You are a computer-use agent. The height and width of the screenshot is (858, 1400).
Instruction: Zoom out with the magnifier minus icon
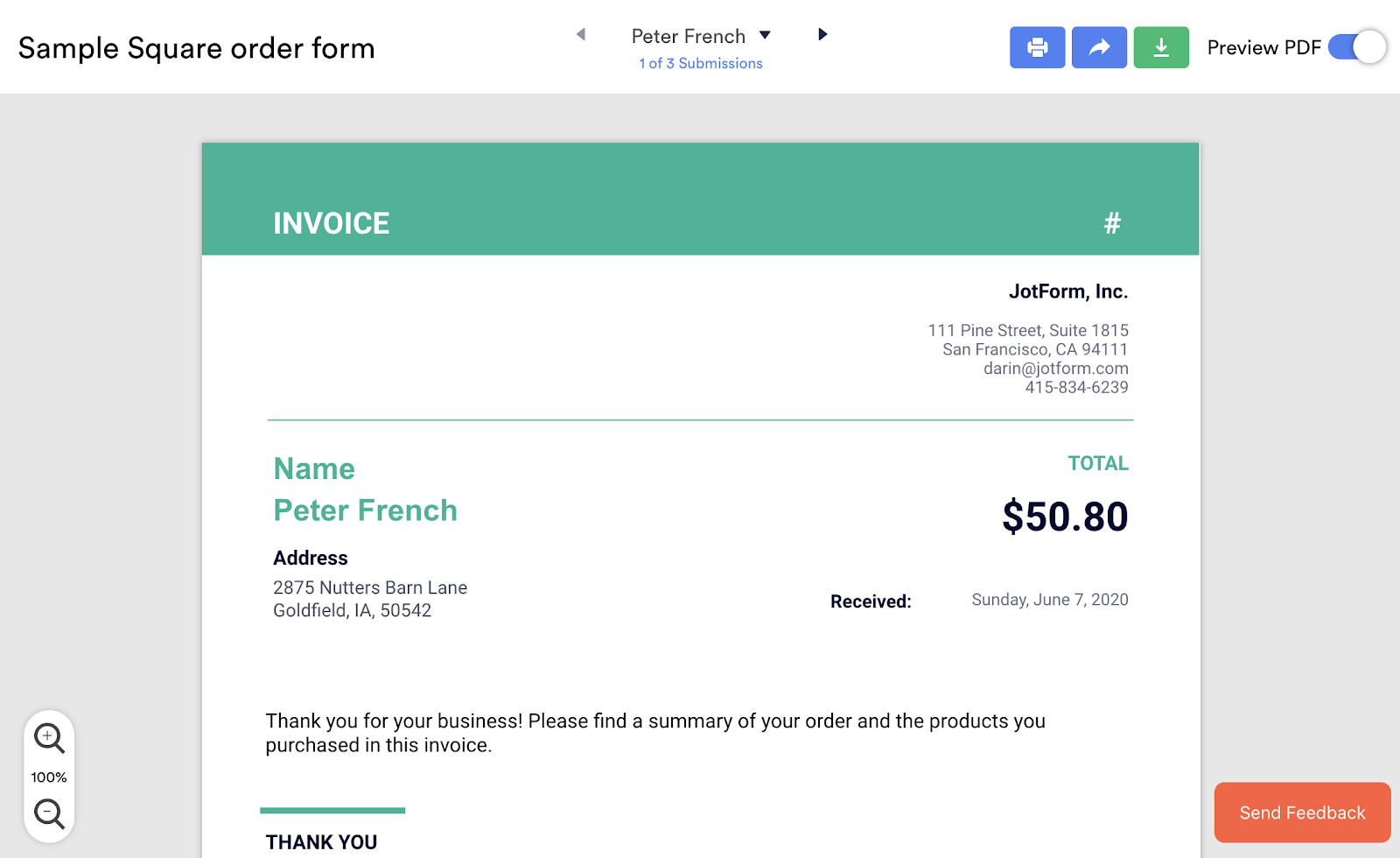(x=49, y=814)
